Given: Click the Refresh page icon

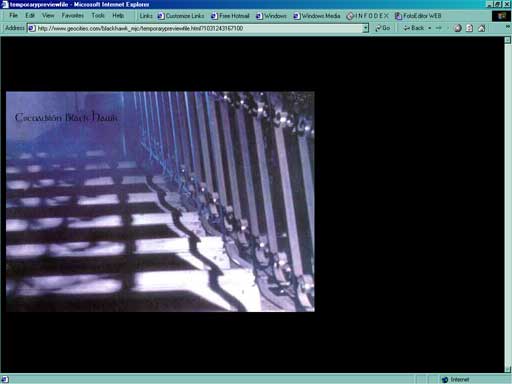Looking at the screenshot, I should coord(469,28).
